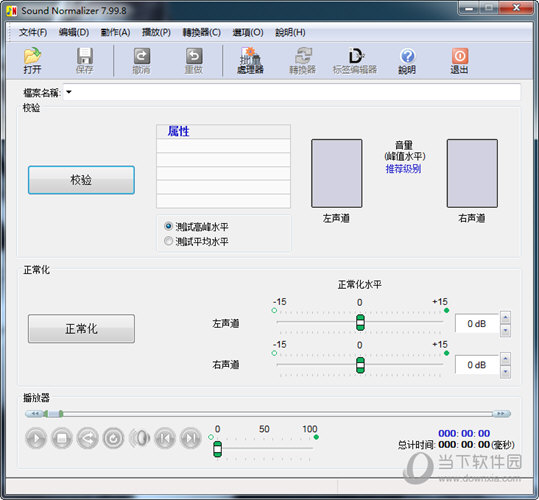Click the player volume slider handle
Viewport: 539px width, 500px height.
tap(218, 449)
